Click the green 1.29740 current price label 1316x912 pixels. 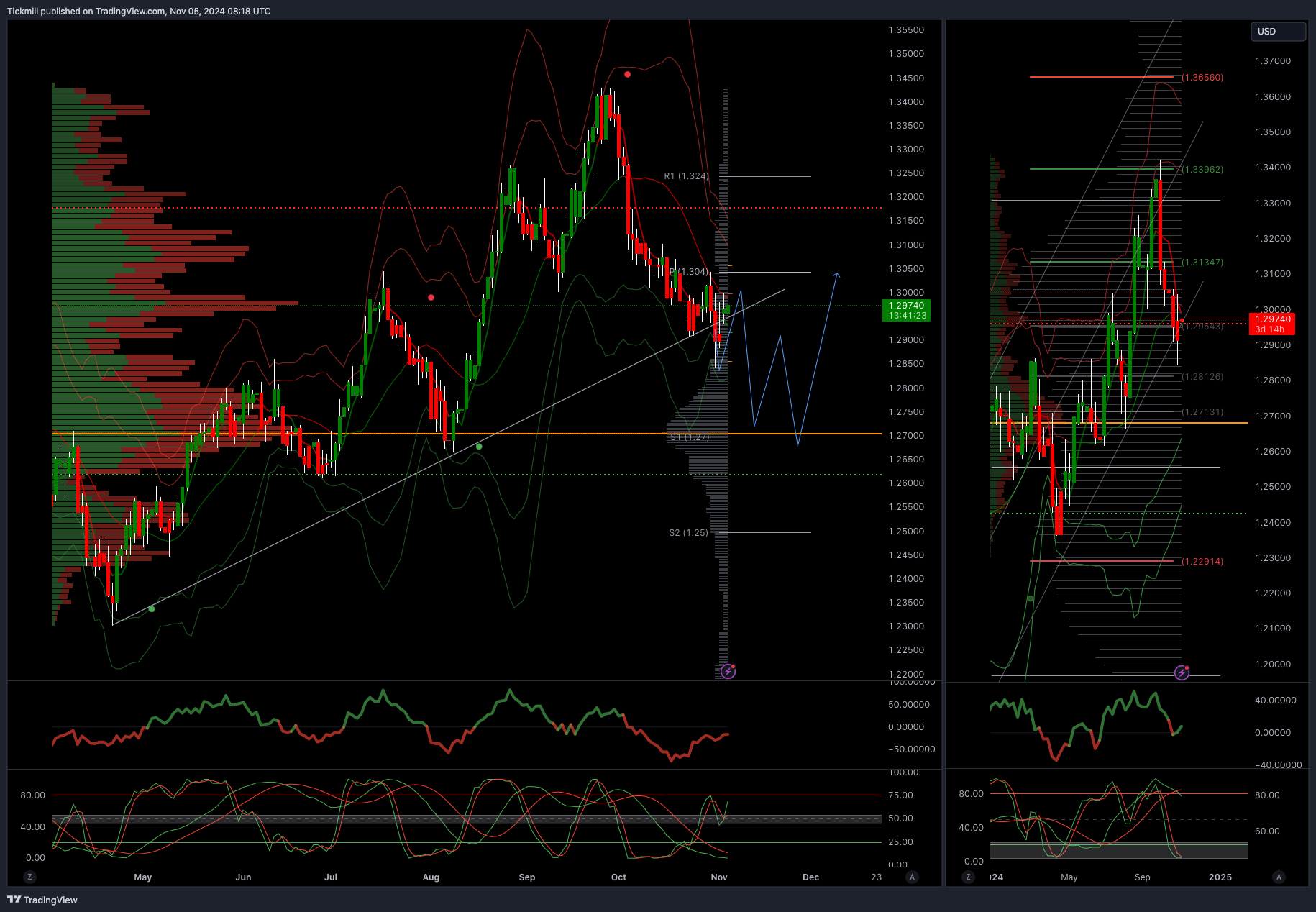906,311
